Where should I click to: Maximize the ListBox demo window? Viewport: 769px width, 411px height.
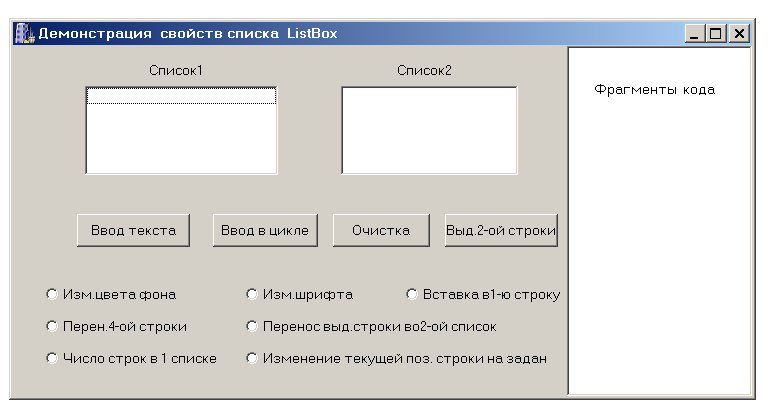[x=715, y=33]
